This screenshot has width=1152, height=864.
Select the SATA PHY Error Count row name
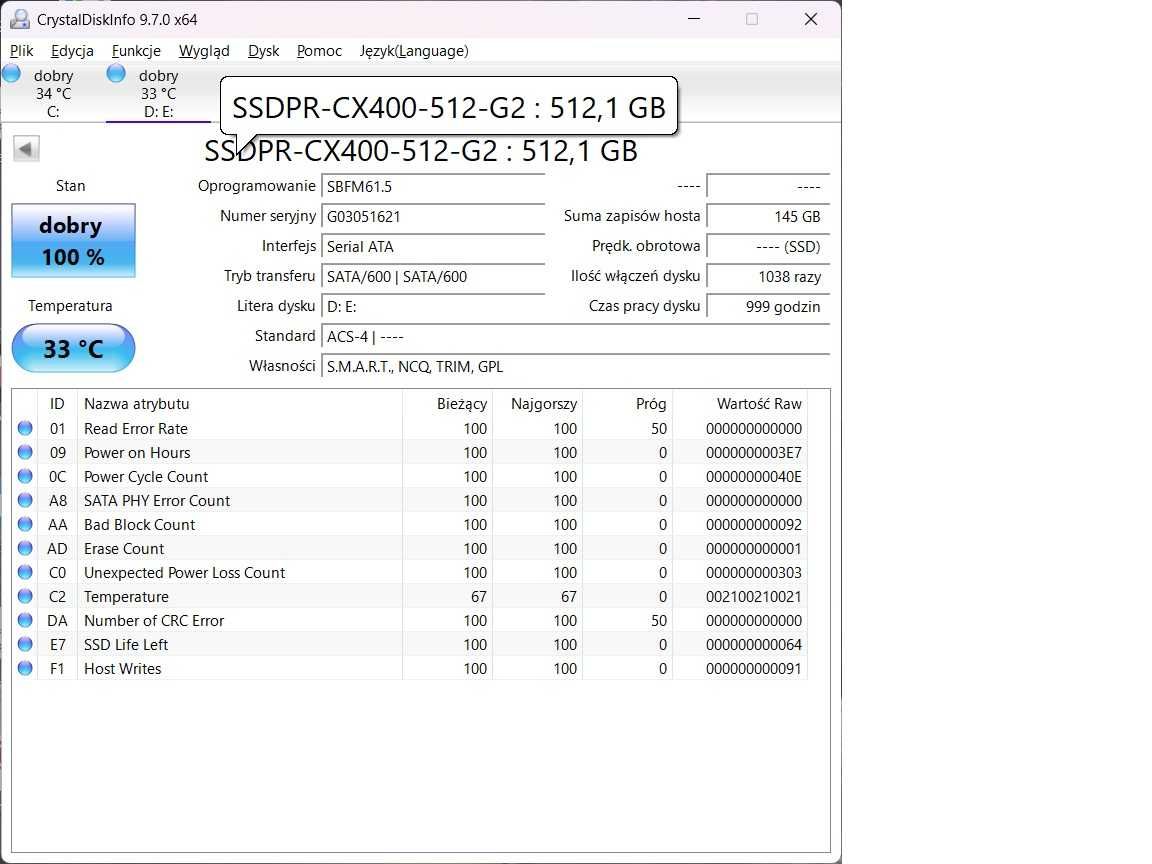[x=157, y=500]
